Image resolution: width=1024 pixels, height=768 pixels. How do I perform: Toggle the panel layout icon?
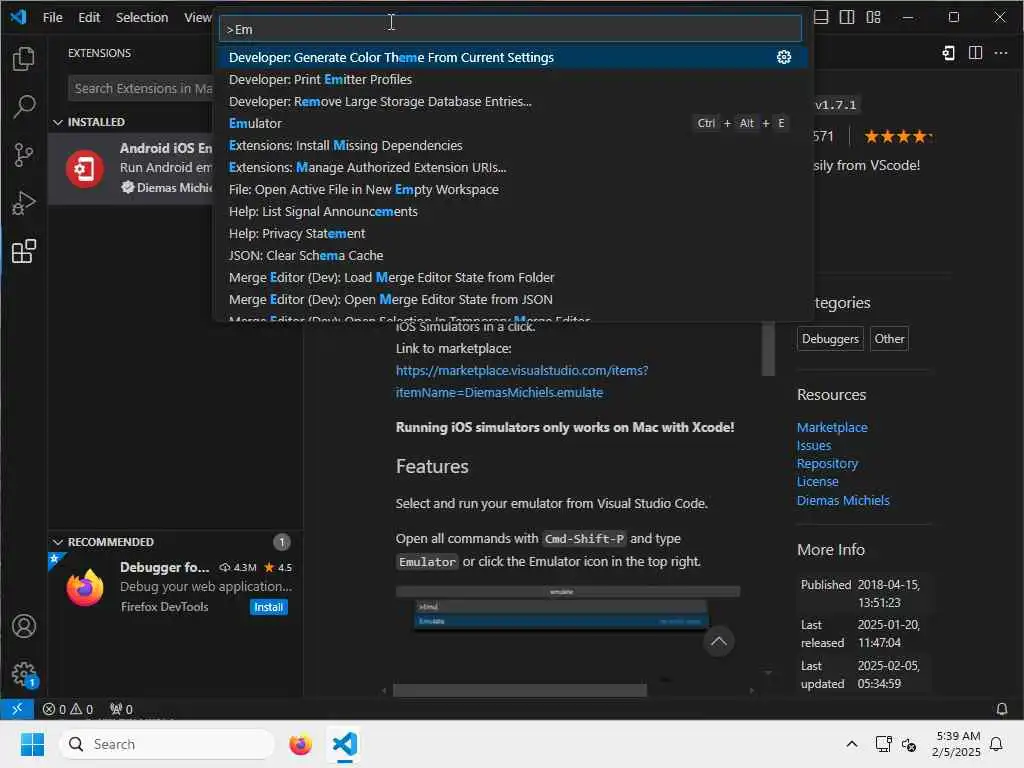point(821,18)
